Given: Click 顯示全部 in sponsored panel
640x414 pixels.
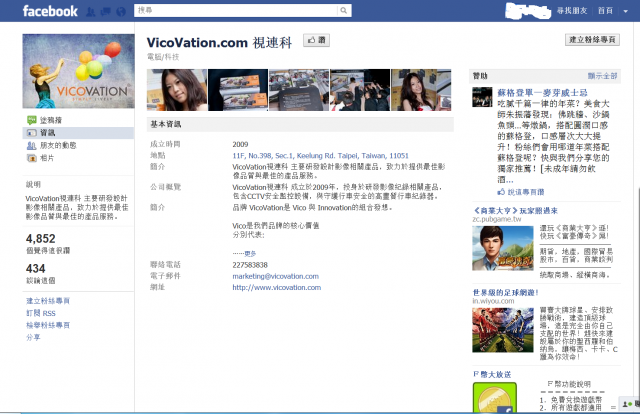Looking at the screenshot, I should pyautogui.click(x=602, y=76).
